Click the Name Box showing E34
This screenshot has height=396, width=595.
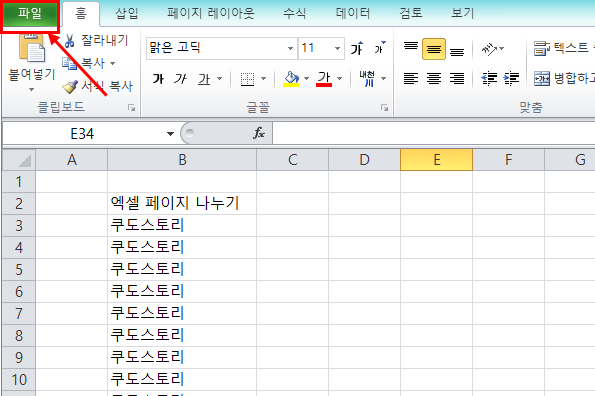(83, 134)
